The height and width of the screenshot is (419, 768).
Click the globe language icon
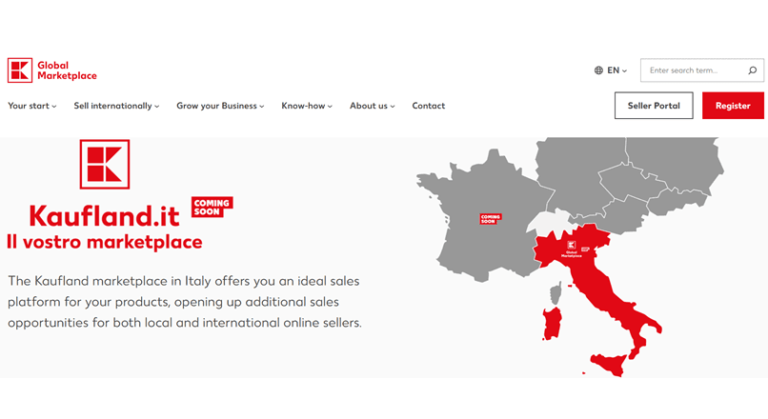pos(599,71)
